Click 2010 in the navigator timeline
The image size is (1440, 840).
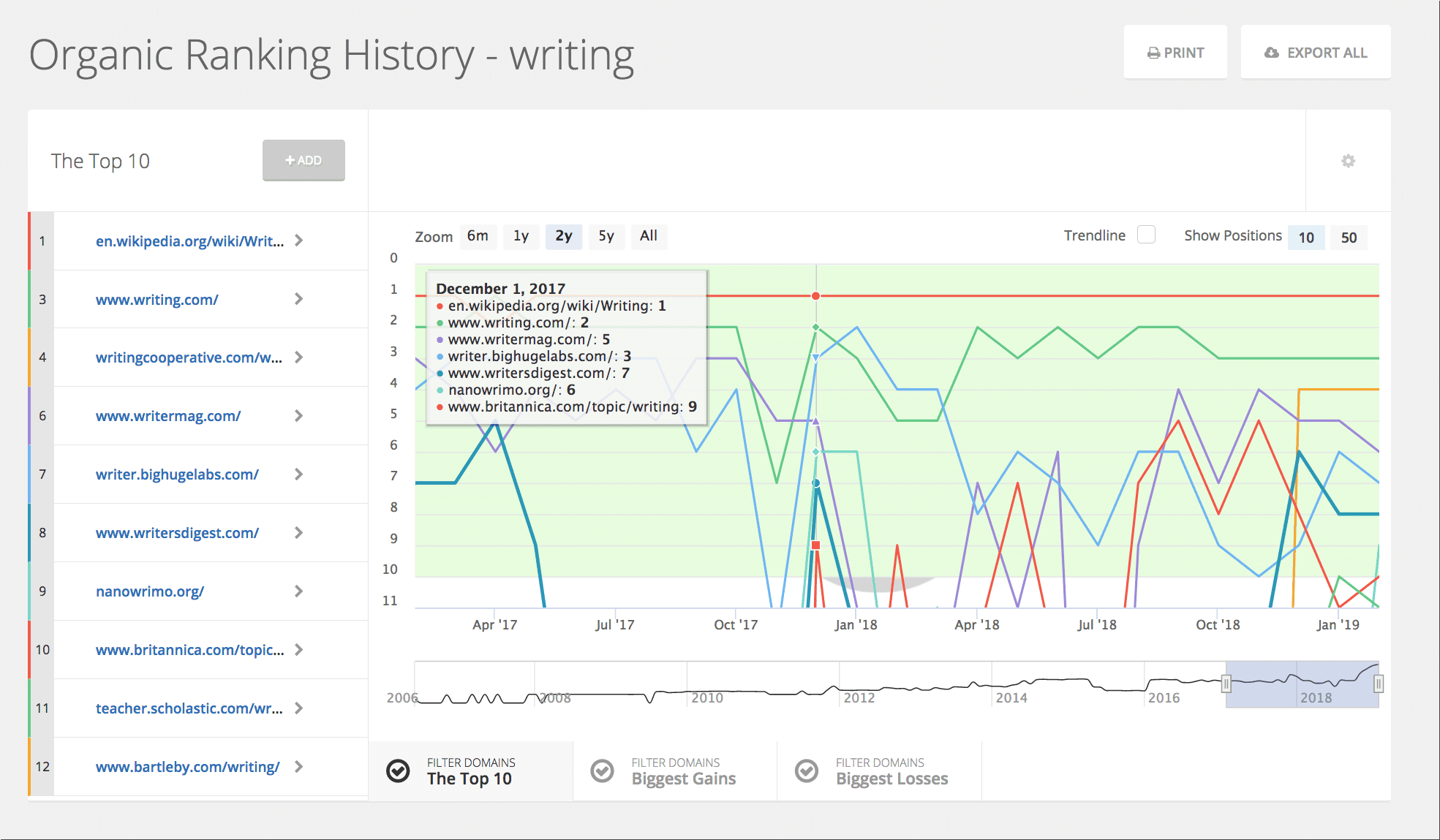pyautogui.click(x=707, y=697)
